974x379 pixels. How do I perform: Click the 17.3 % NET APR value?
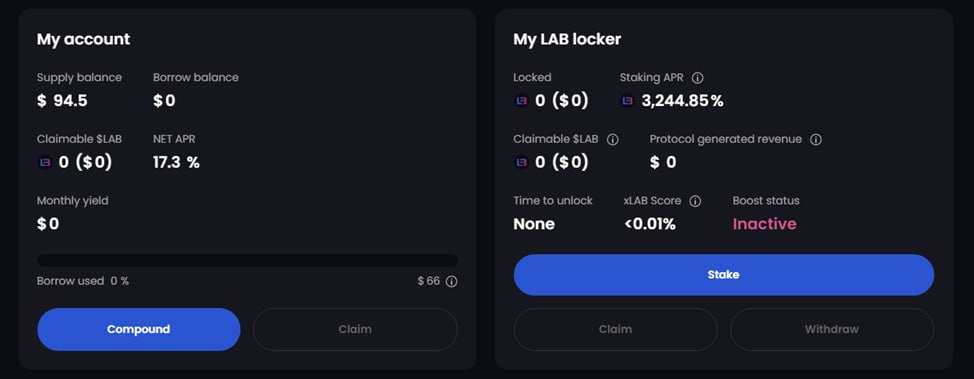pyautogui.click(x=176, y=163)
